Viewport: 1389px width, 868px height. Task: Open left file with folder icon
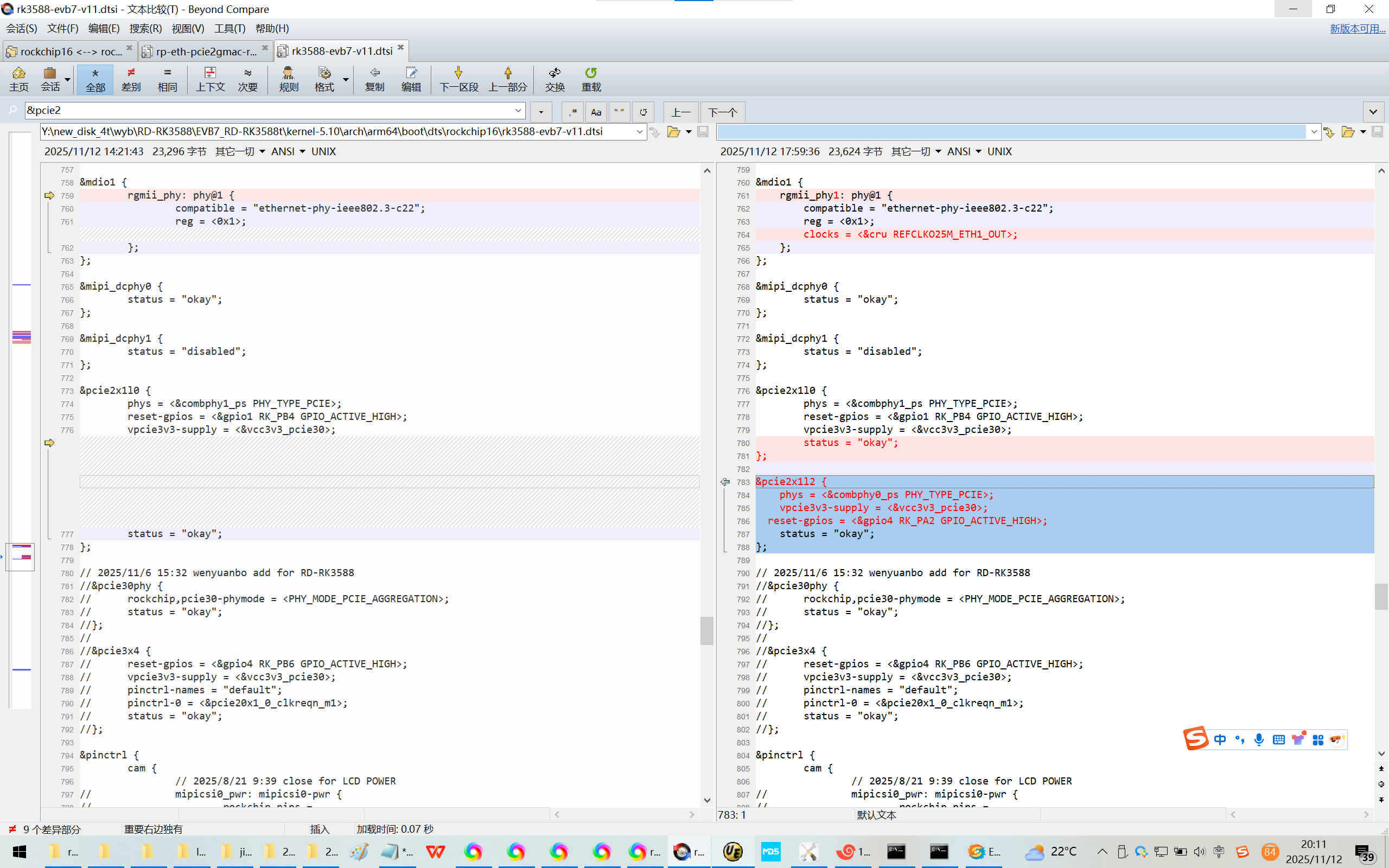click(x=673, y=132)
